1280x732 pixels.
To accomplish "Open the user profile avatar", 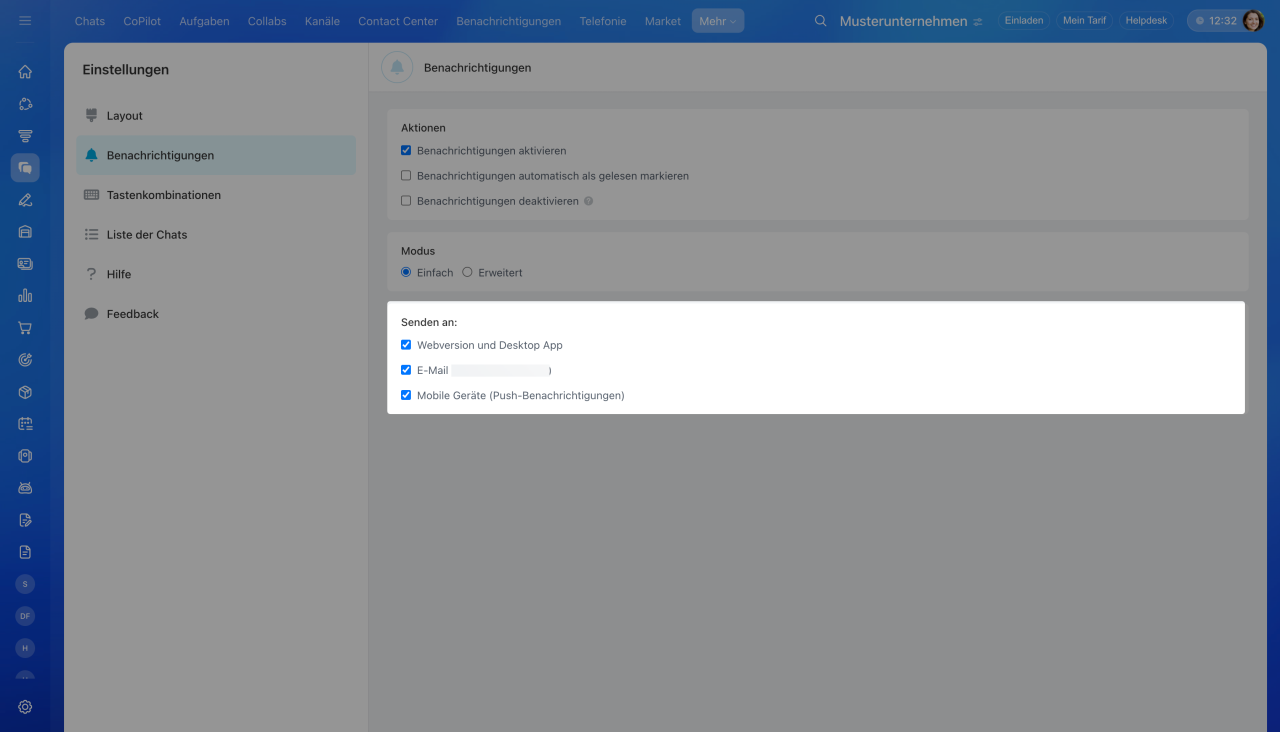I will [x=1253, y=21].
